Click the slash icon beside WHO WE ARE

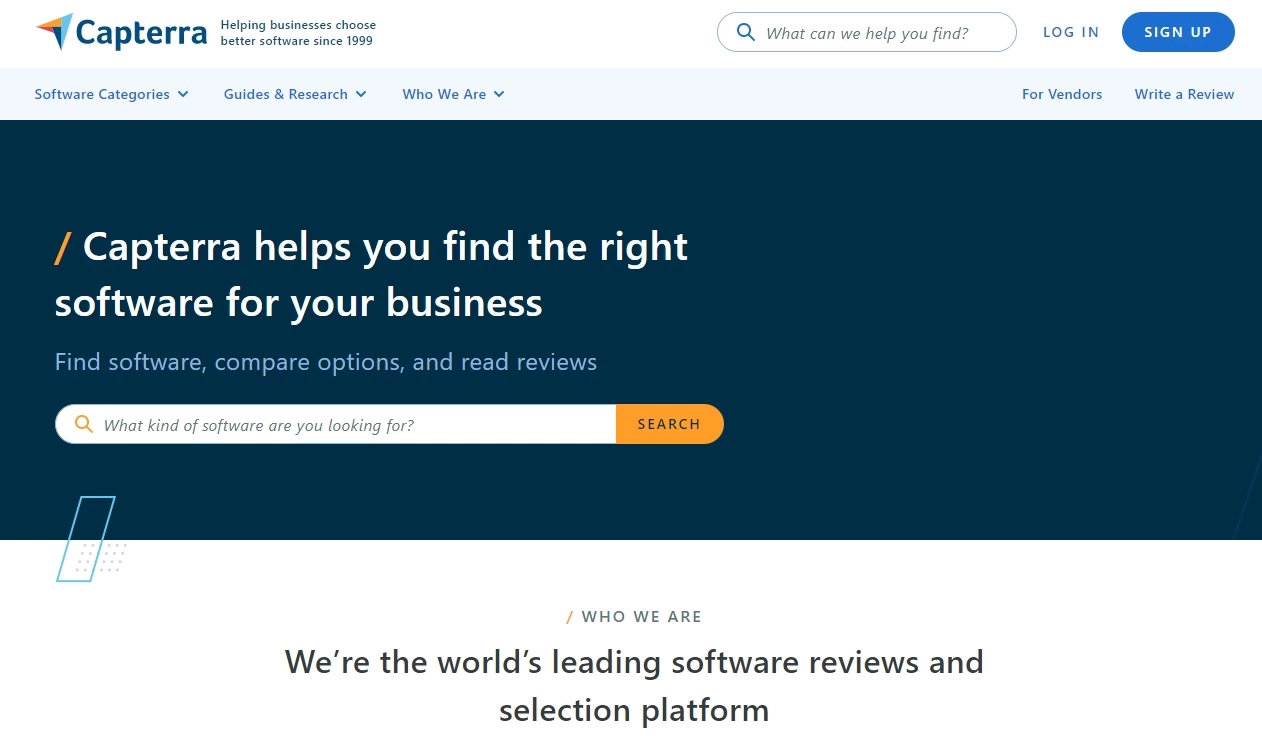pyautogui.click(x=570, y=616)
